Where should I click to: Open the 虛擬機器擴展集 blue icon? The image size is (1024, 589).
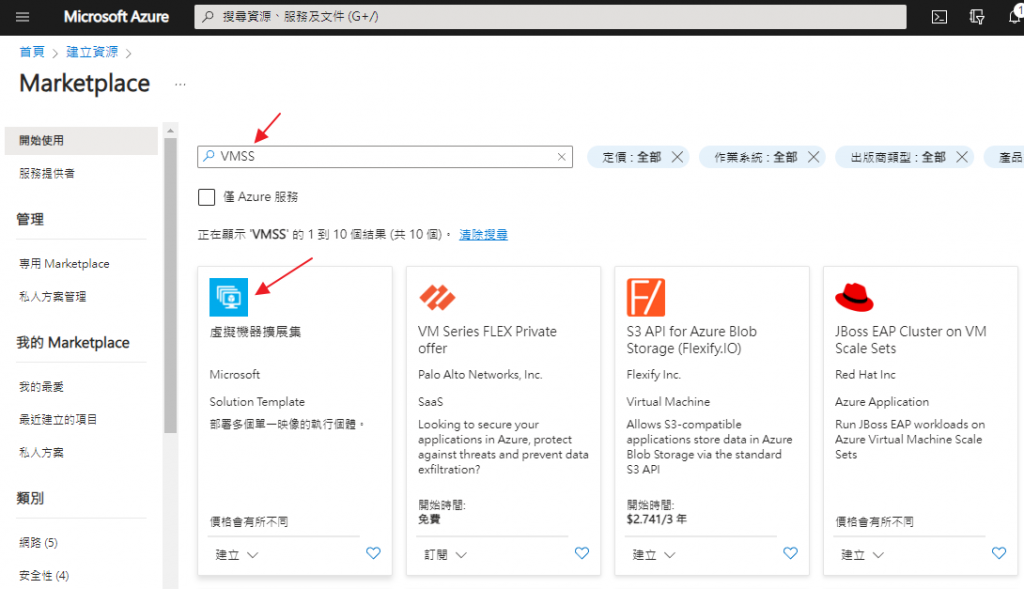click(x=229, y=297)
